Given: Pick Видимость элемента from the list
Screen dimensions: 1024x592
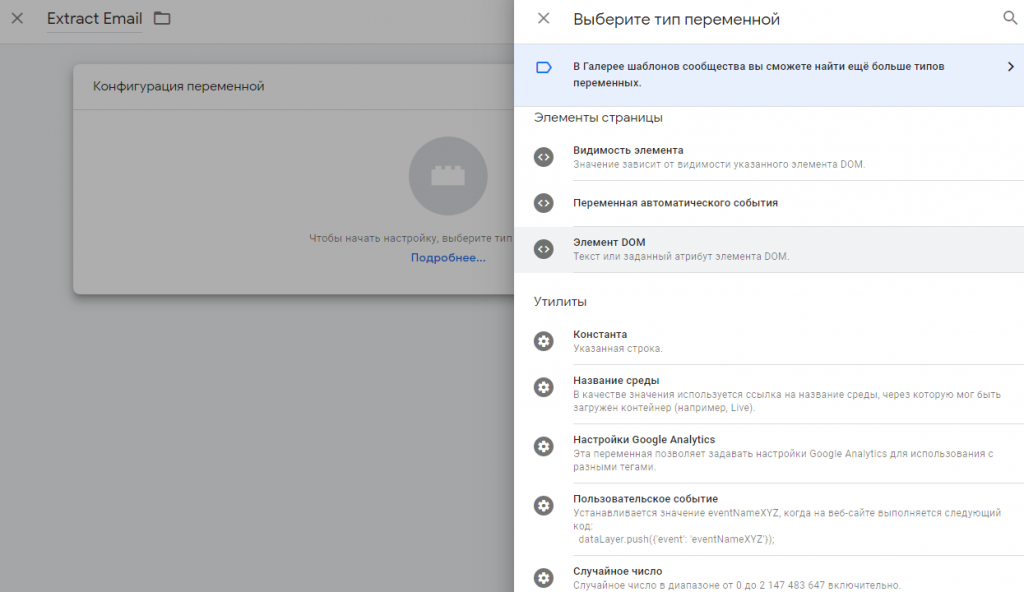Looking at the screenshot, I should [628, 150].
